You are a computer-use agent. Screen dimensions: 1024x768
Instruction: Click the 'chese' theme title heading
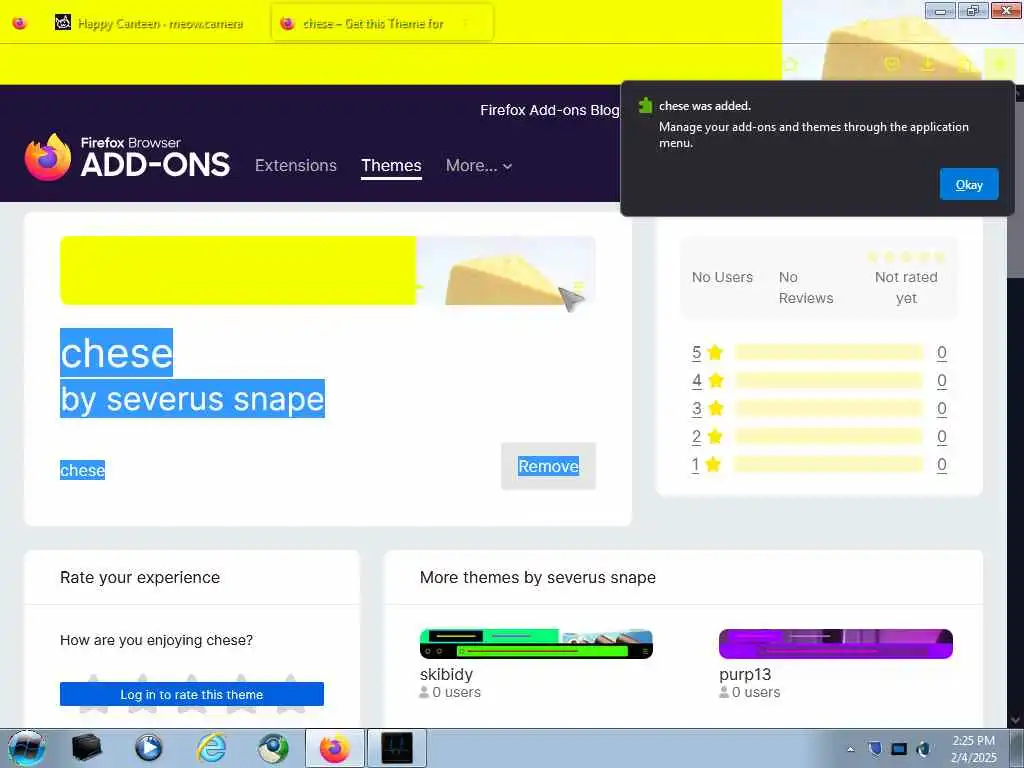click(116, 353)
